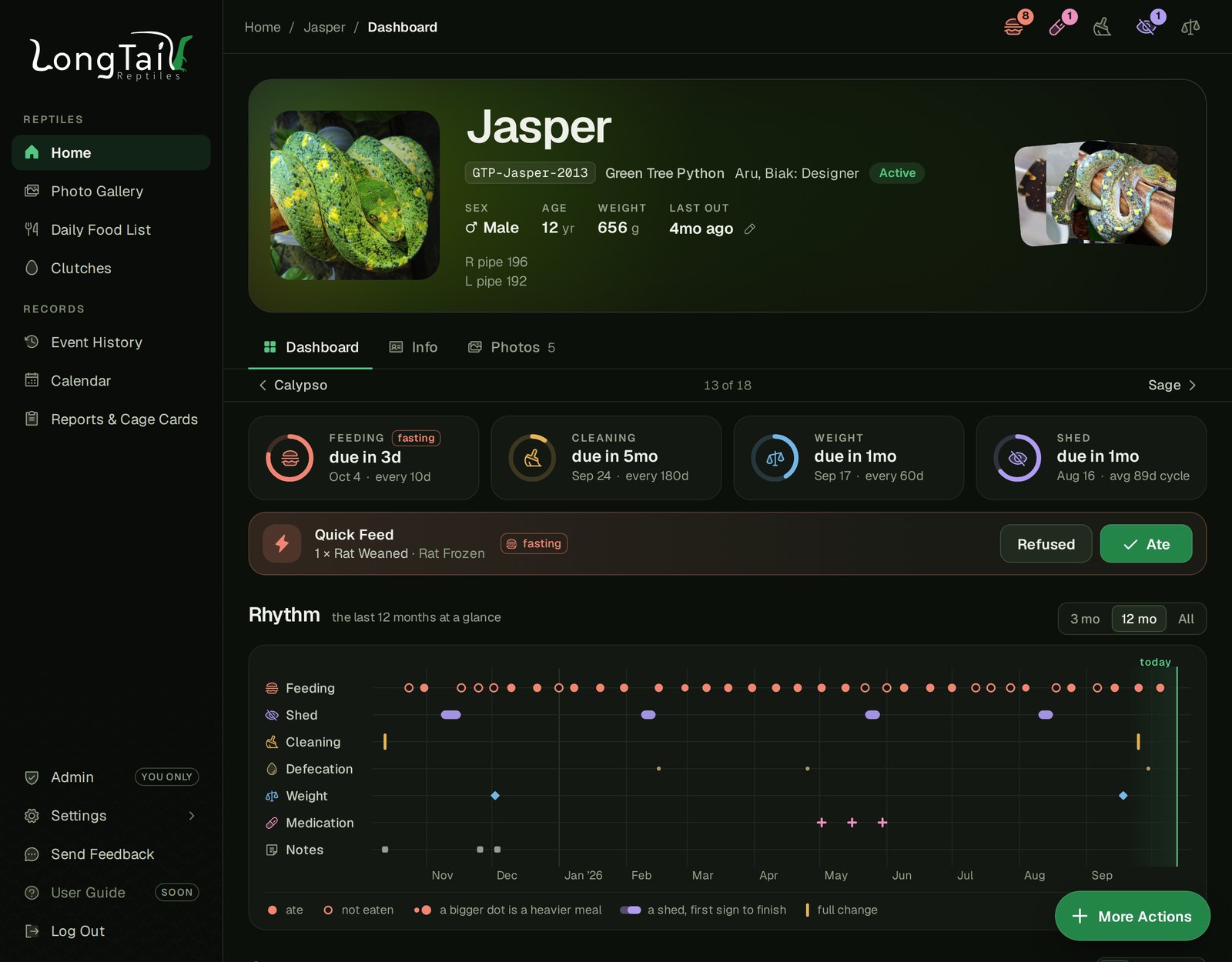Open the stacked photo thumbnails on right
Screen dimensions: 1232x962
[x=1096, y=194]
